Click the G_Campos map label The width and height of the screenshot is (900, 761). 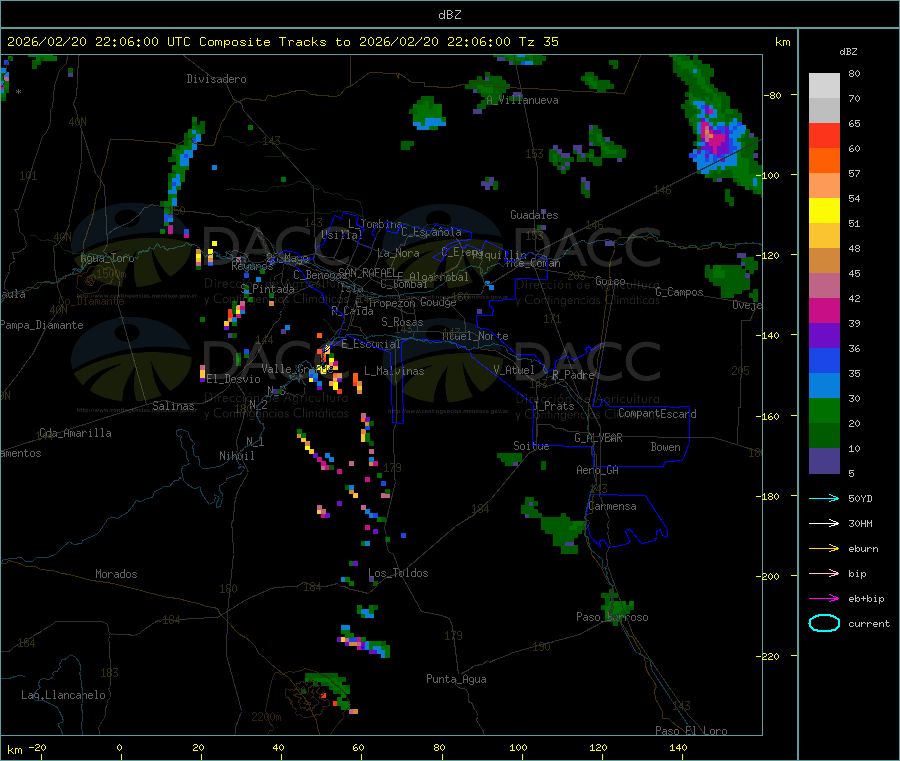click(679, 292)
